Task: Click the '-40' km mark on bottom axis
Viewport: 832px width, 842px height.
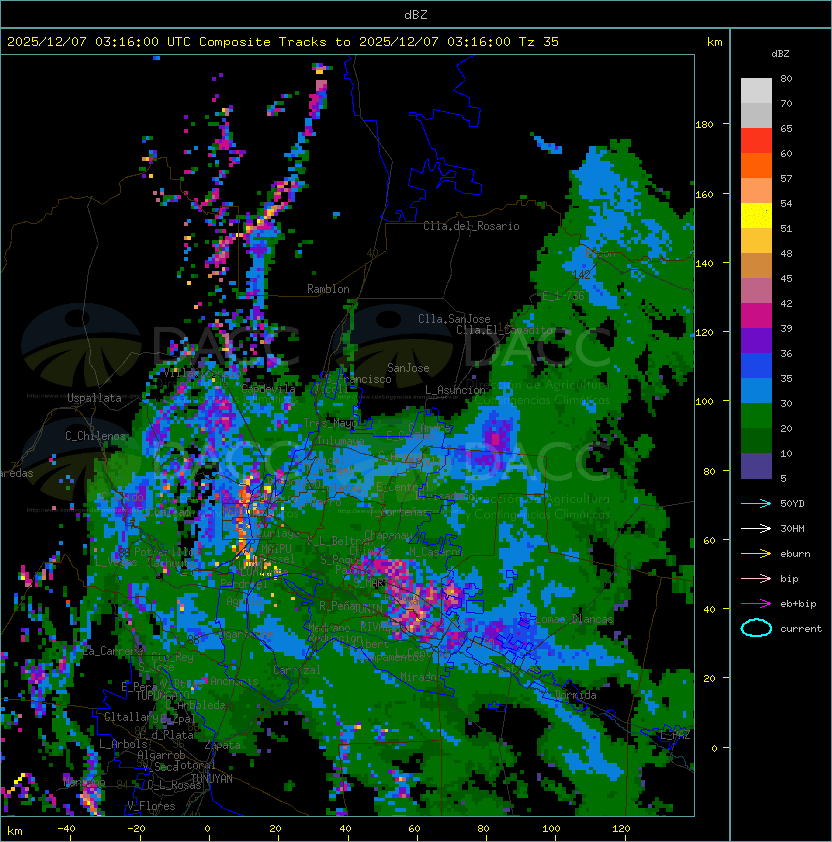Action: coord(66,829)
